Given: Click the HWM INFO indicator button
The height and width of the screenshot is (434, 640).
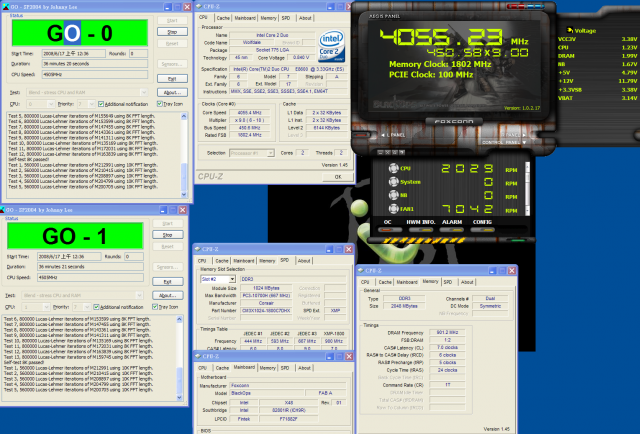Looking at the screenshot, I should click(x=421, y=230).
